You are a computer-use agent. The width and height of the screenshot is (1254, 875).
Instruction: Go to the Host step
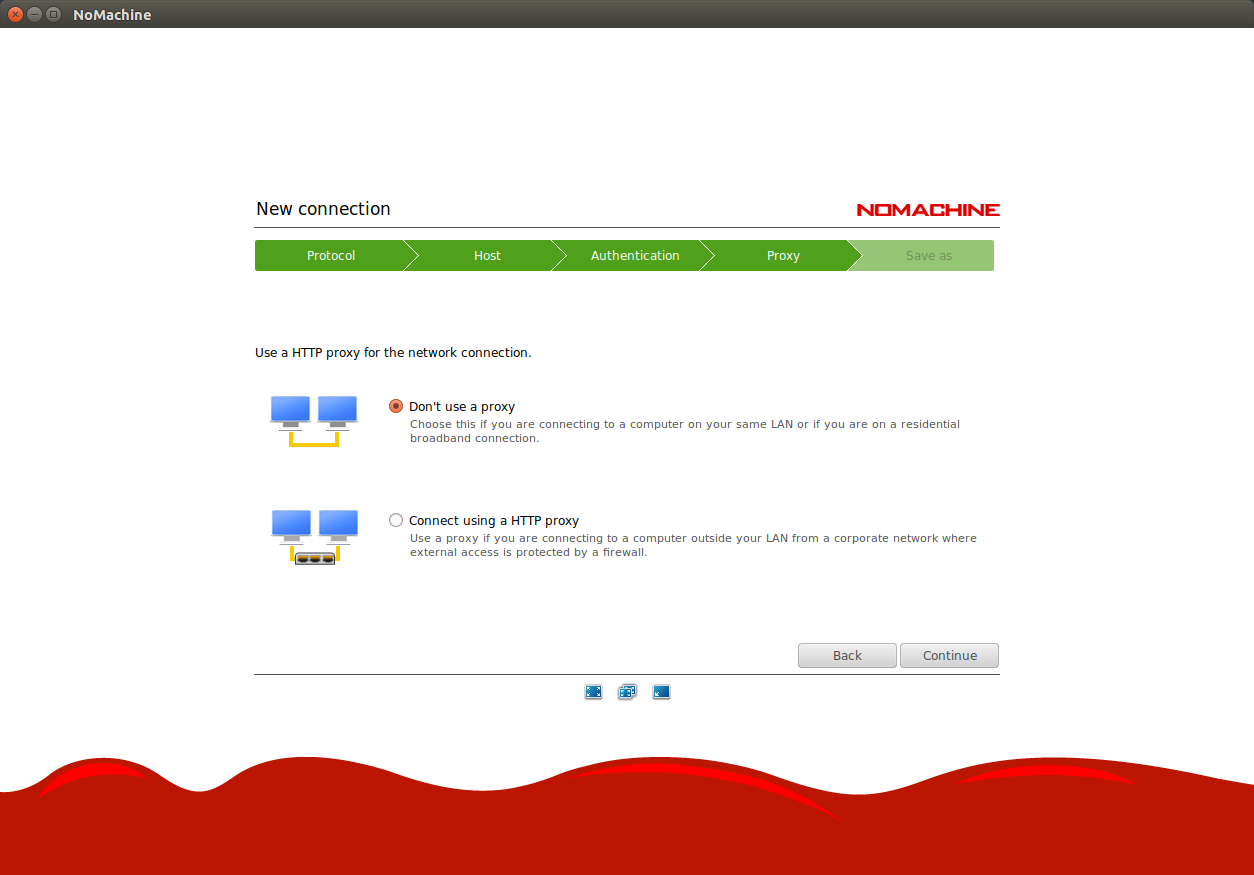pyautogui.click(x=487, y=256)
